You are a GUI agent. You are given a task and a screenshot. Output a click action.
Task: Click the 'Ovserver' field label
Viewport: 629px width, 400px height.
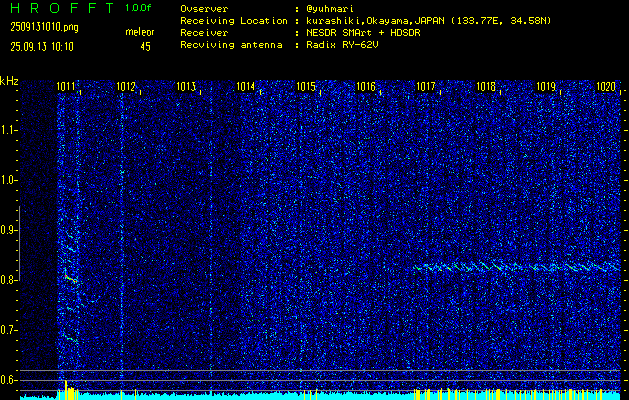204,9
